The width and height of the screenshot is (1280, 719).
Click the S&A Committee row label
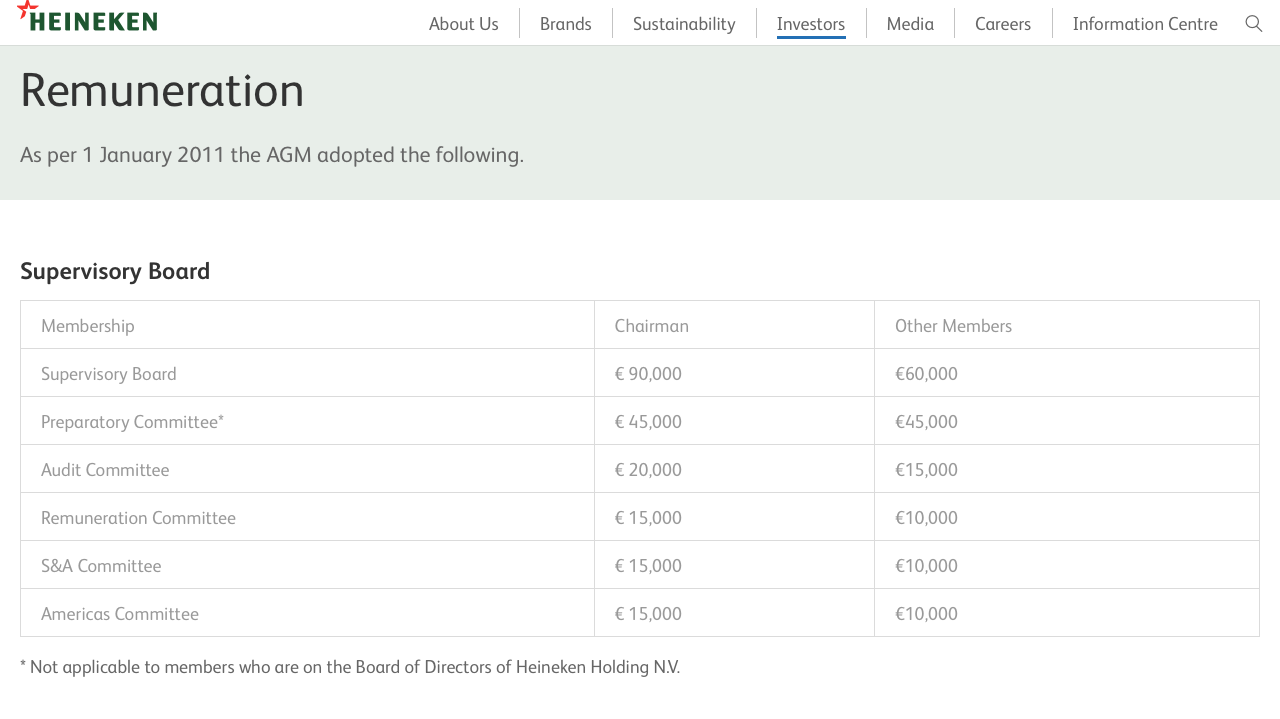[x=101, y=566]
